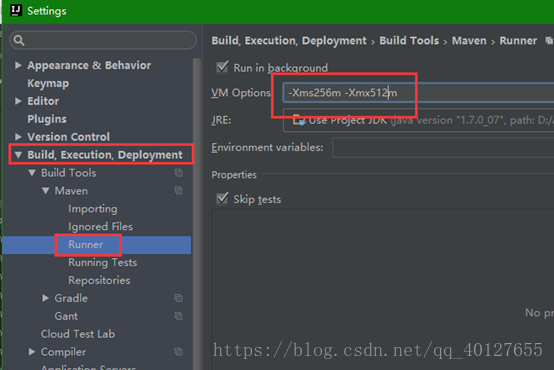This screenshot has width=554, height=370.
Task: Expand the Version Control section
Action: tap(18, 137)
